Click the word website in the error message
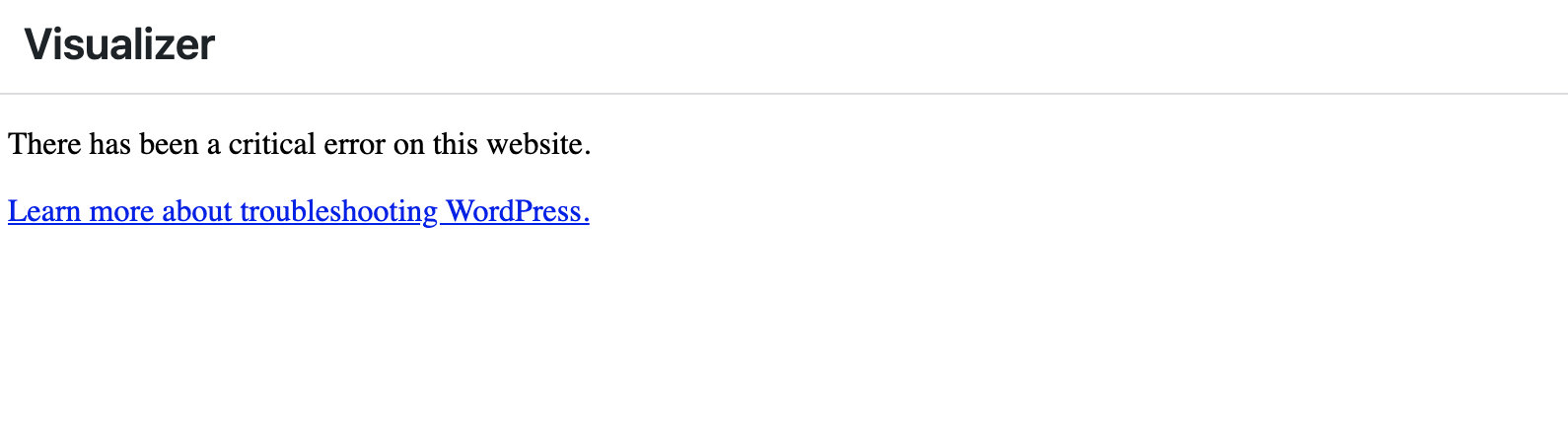The height and width of the screenshot is (448, 1568). tap(535, 144)
